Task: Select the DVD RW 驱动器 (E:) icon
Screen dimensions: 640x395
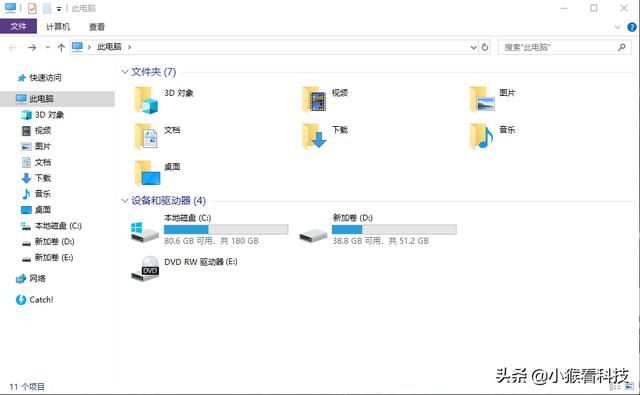Action: click(145, 269)
